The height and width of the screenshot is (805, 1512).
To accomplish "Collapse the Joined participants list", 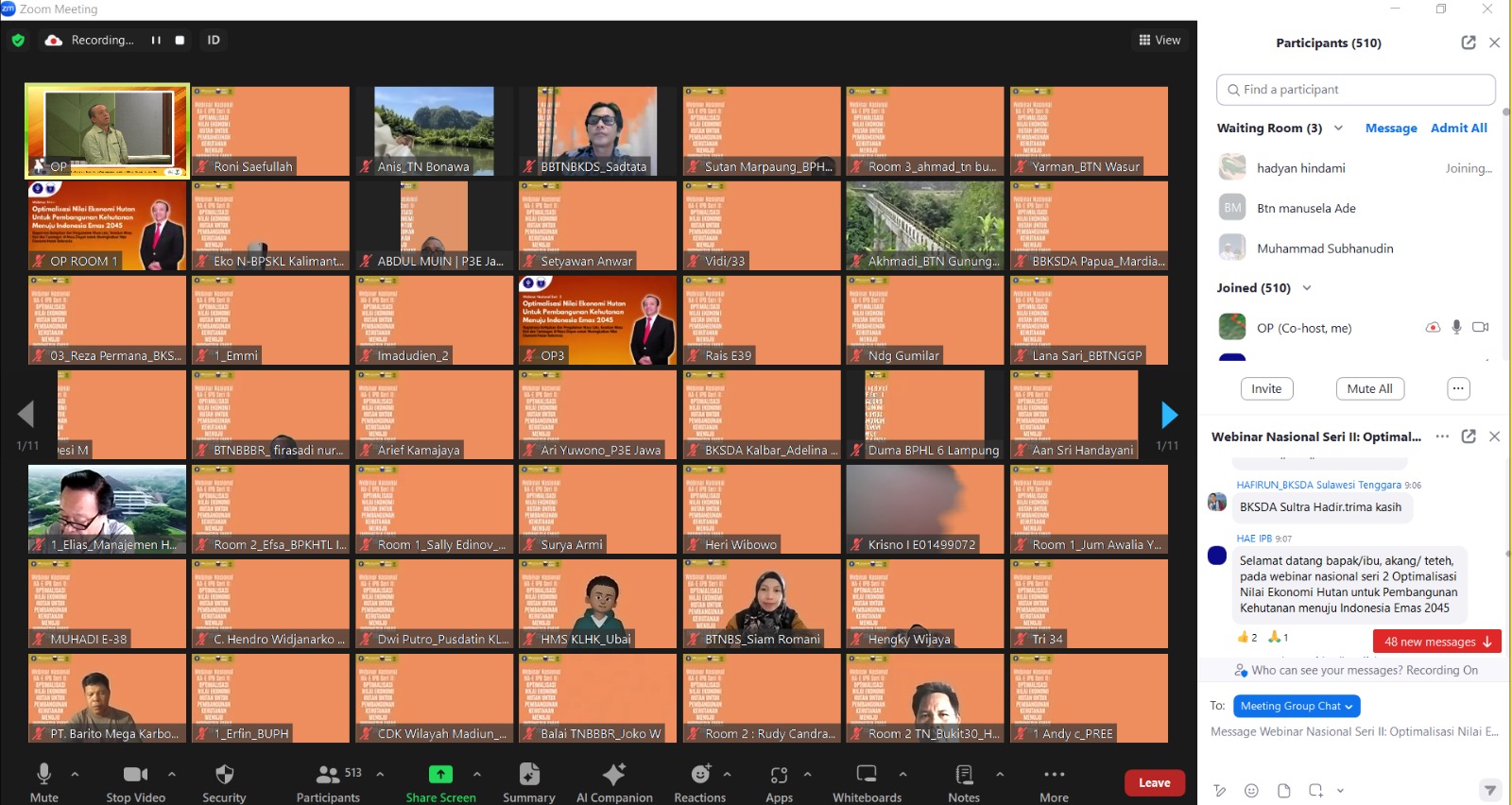I will pyautogui.click(x=1307, y=288).
